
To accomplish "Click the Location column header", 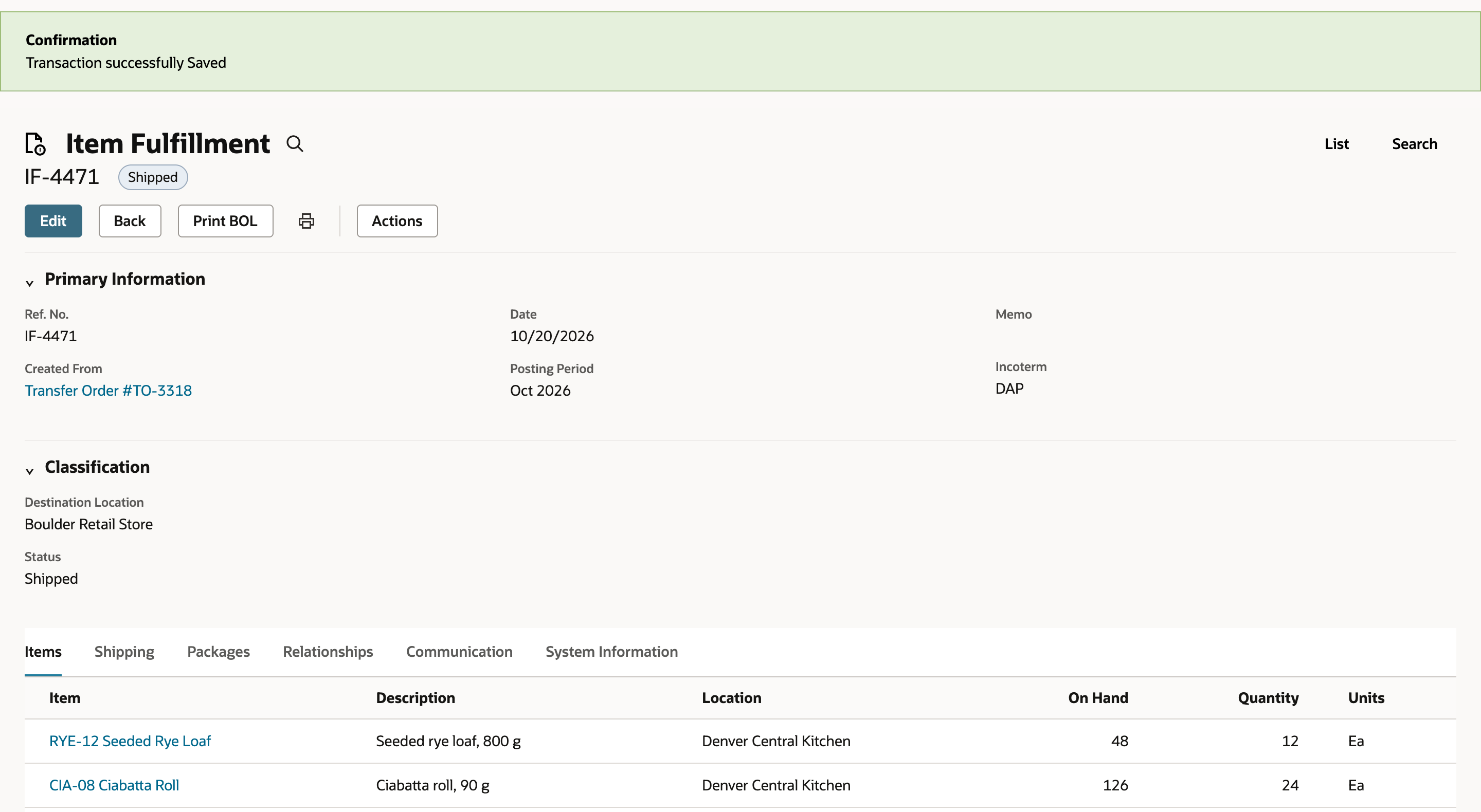I will 731,697.
